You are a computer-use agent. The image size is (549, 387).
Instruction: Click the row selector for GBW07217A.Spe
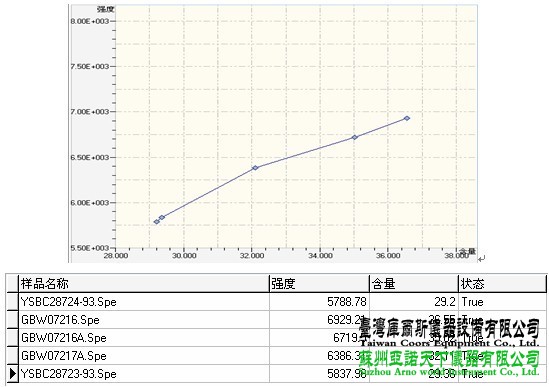[x=13, y=356]
